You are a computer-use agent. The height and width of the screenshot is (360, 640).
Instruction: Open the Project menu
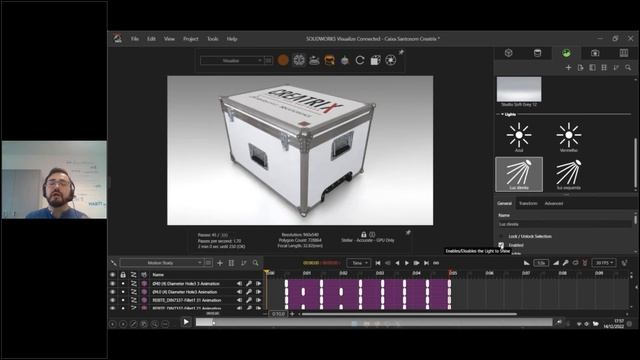[x=191, y=39]
